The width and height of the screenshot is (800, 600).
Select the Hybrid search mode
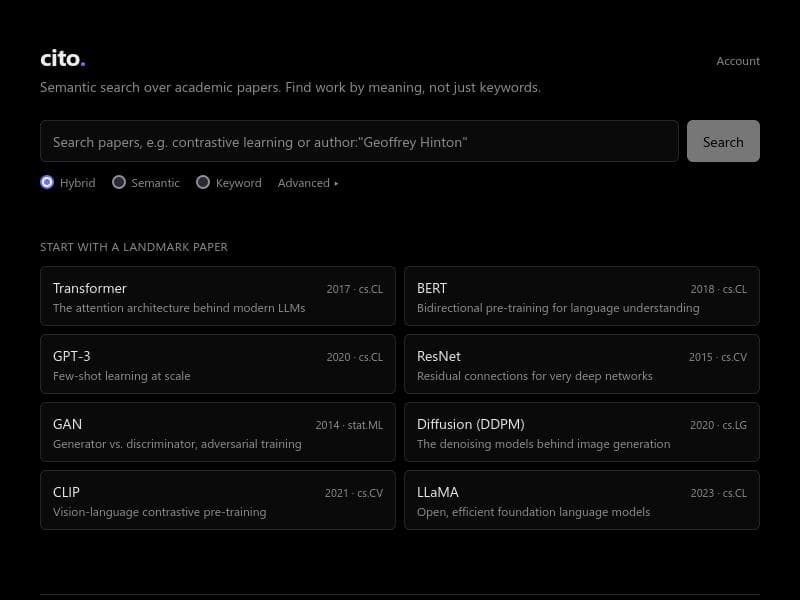[x=47, y=182]
